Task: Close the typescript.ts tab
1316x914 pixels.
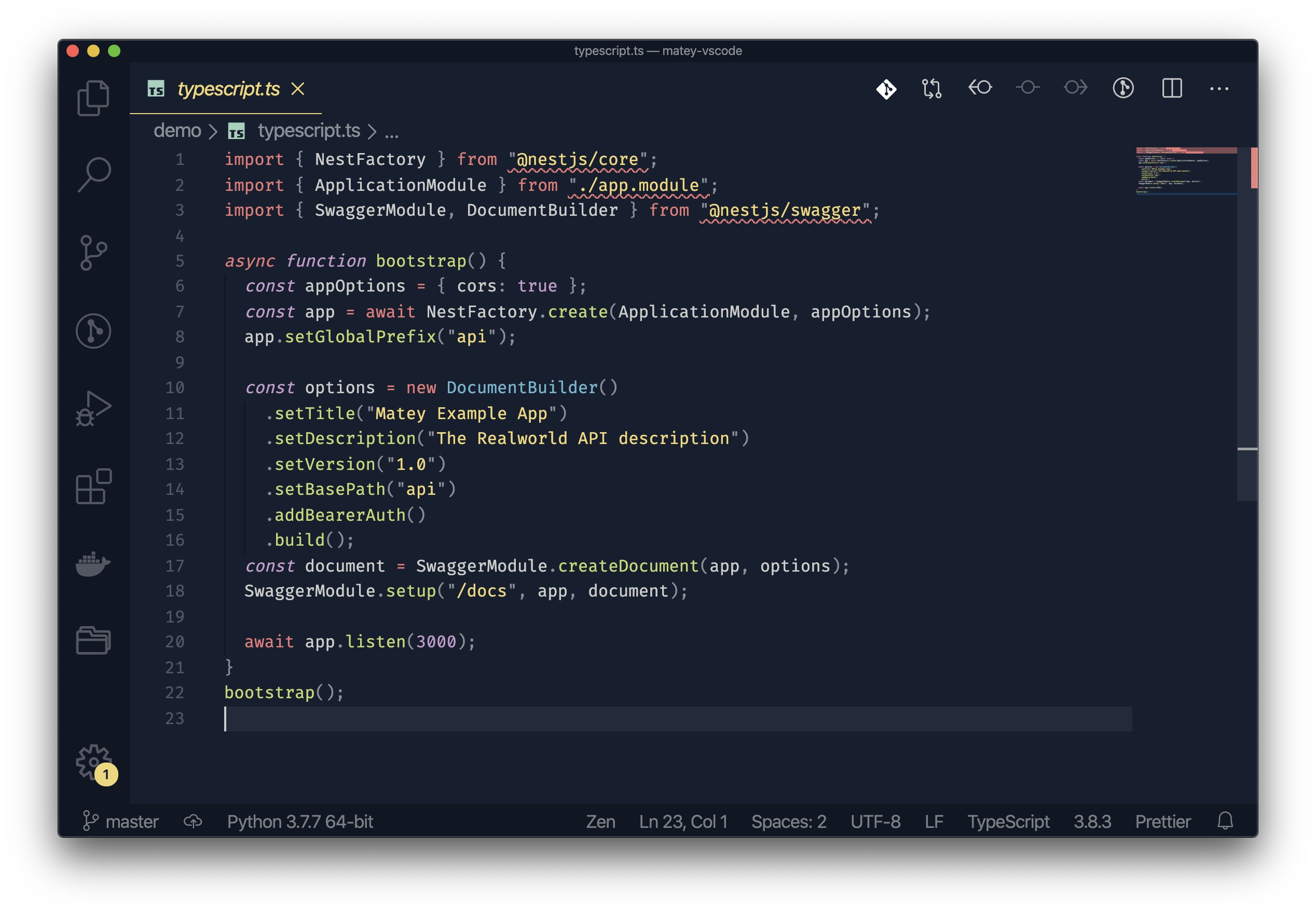Action: pyautogui.click(x=297, y=89)
